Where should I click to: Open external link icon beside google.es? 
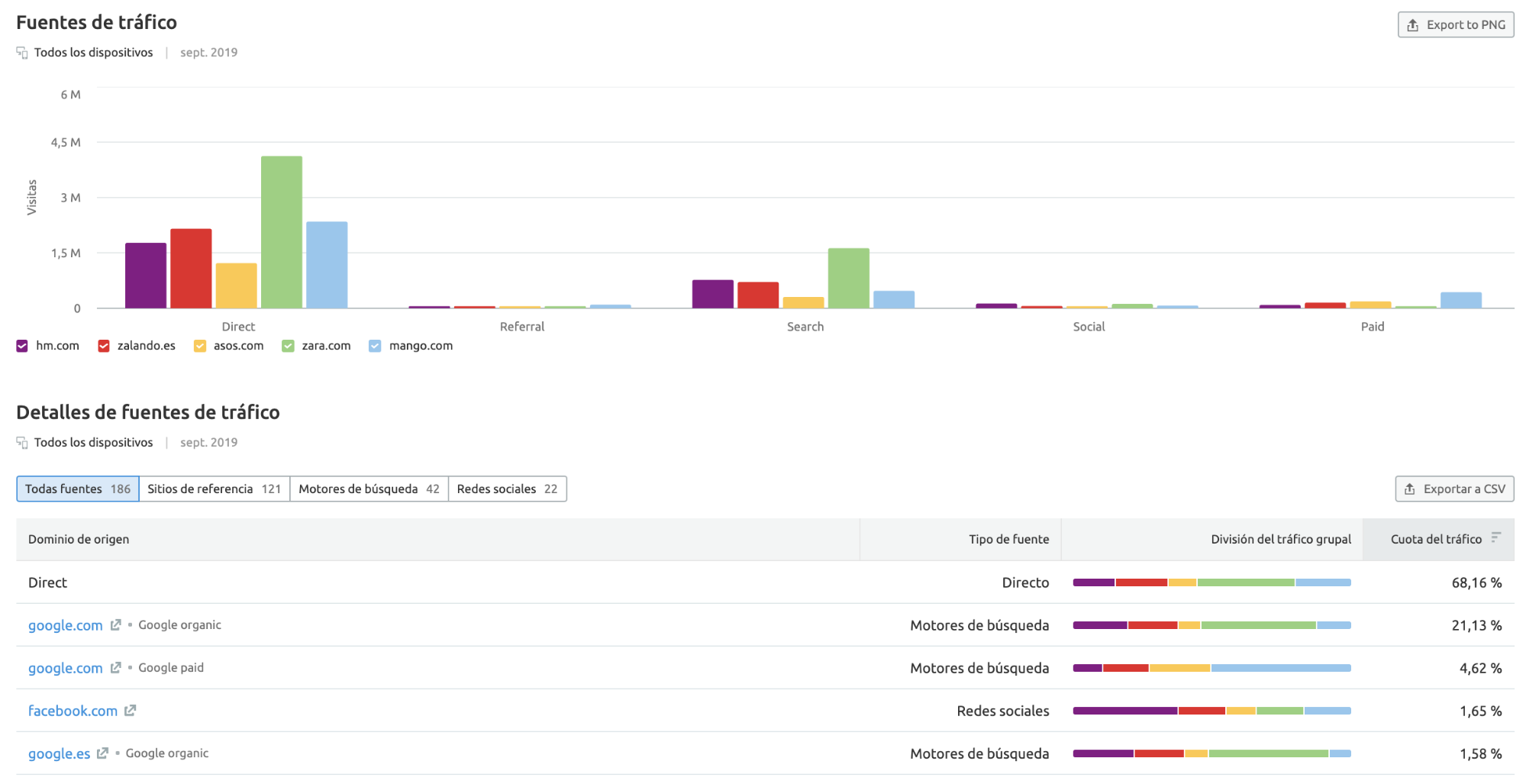click(x=102, y=753)
